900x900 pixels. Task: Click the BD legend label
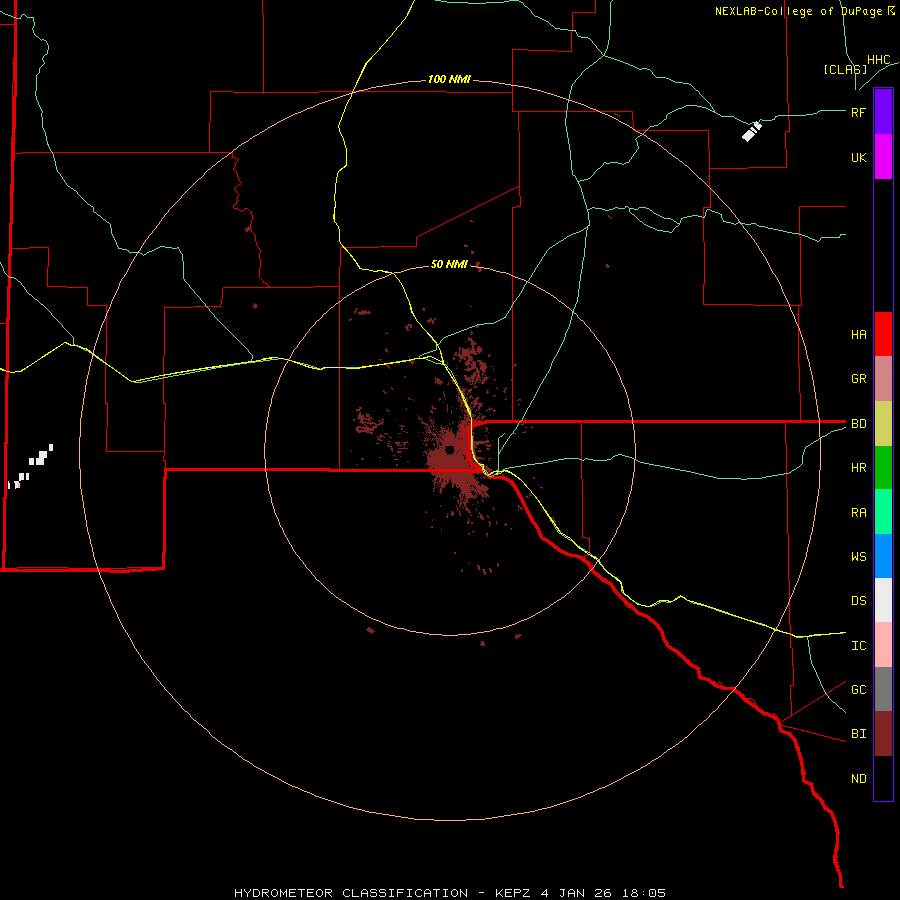coord(858,423)
